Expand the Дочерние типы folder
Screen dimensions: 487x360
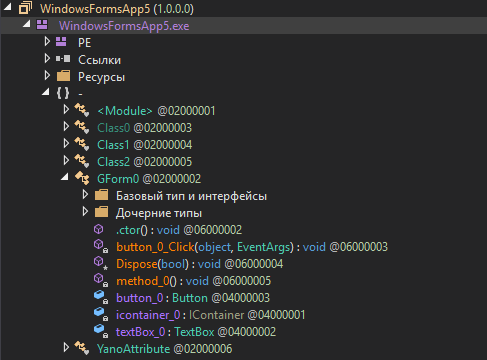85,211
